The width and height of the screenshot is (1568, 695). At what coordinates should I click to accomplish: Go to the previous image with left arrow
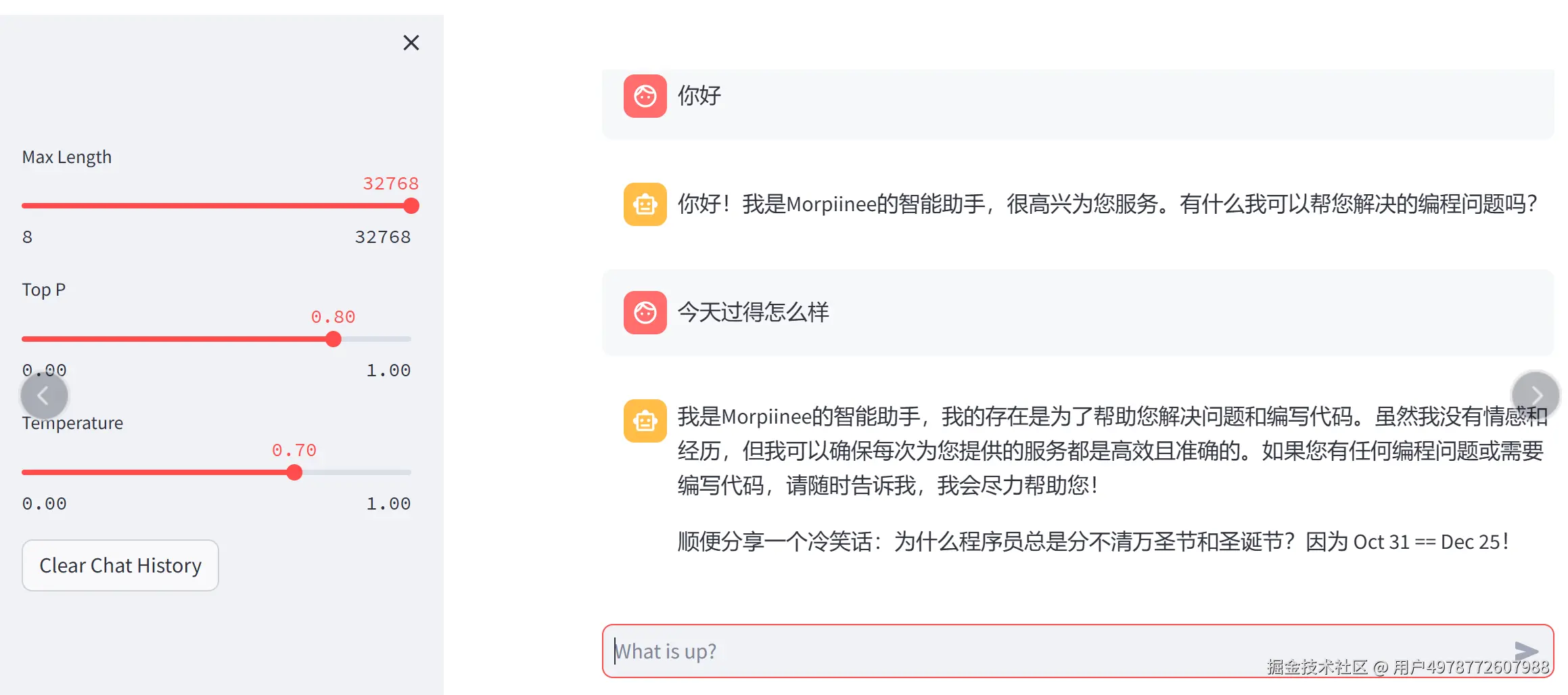tap(44, 395)
